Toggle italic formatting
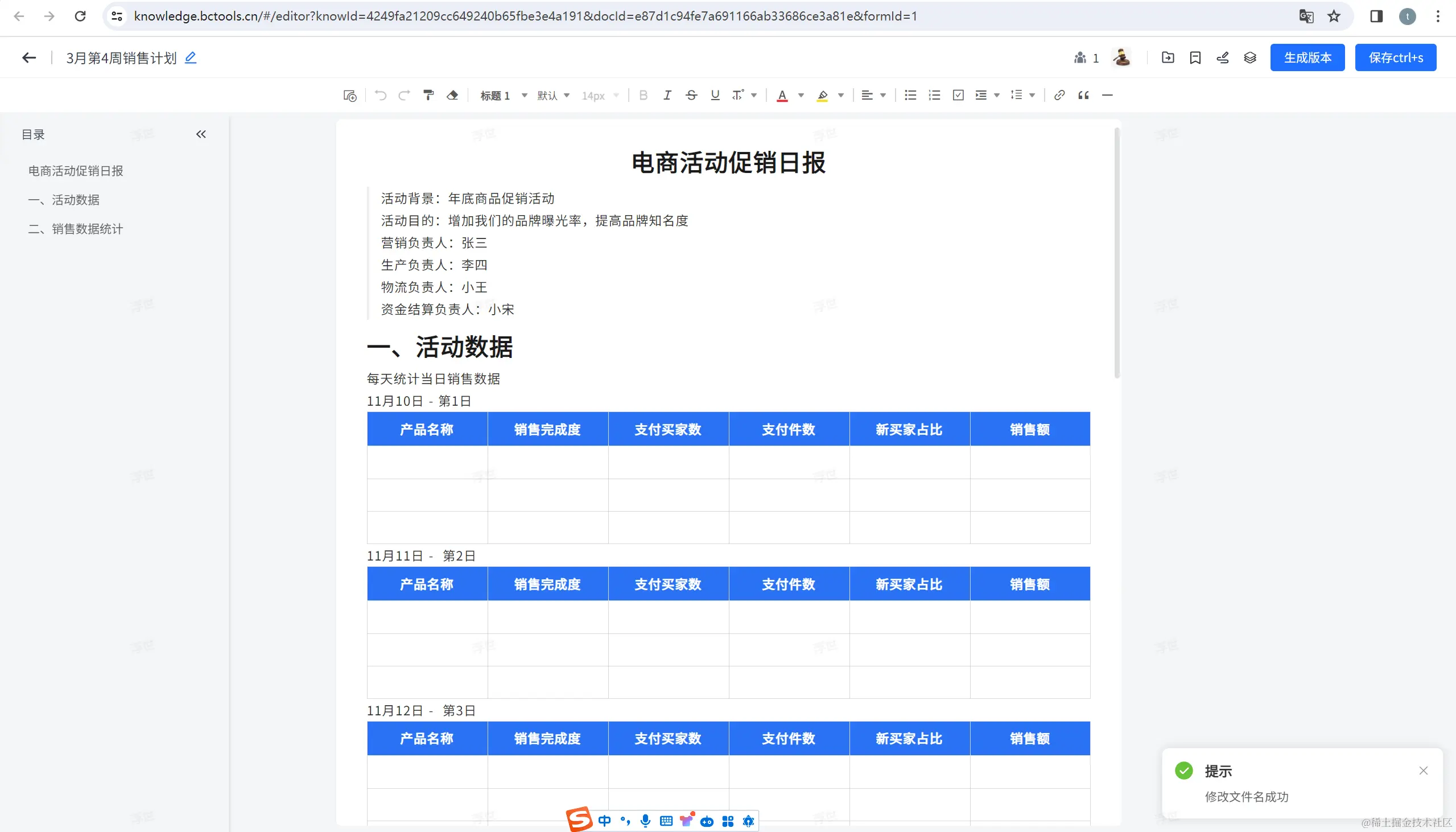1456x832 pixels. [x=667, y=96]
